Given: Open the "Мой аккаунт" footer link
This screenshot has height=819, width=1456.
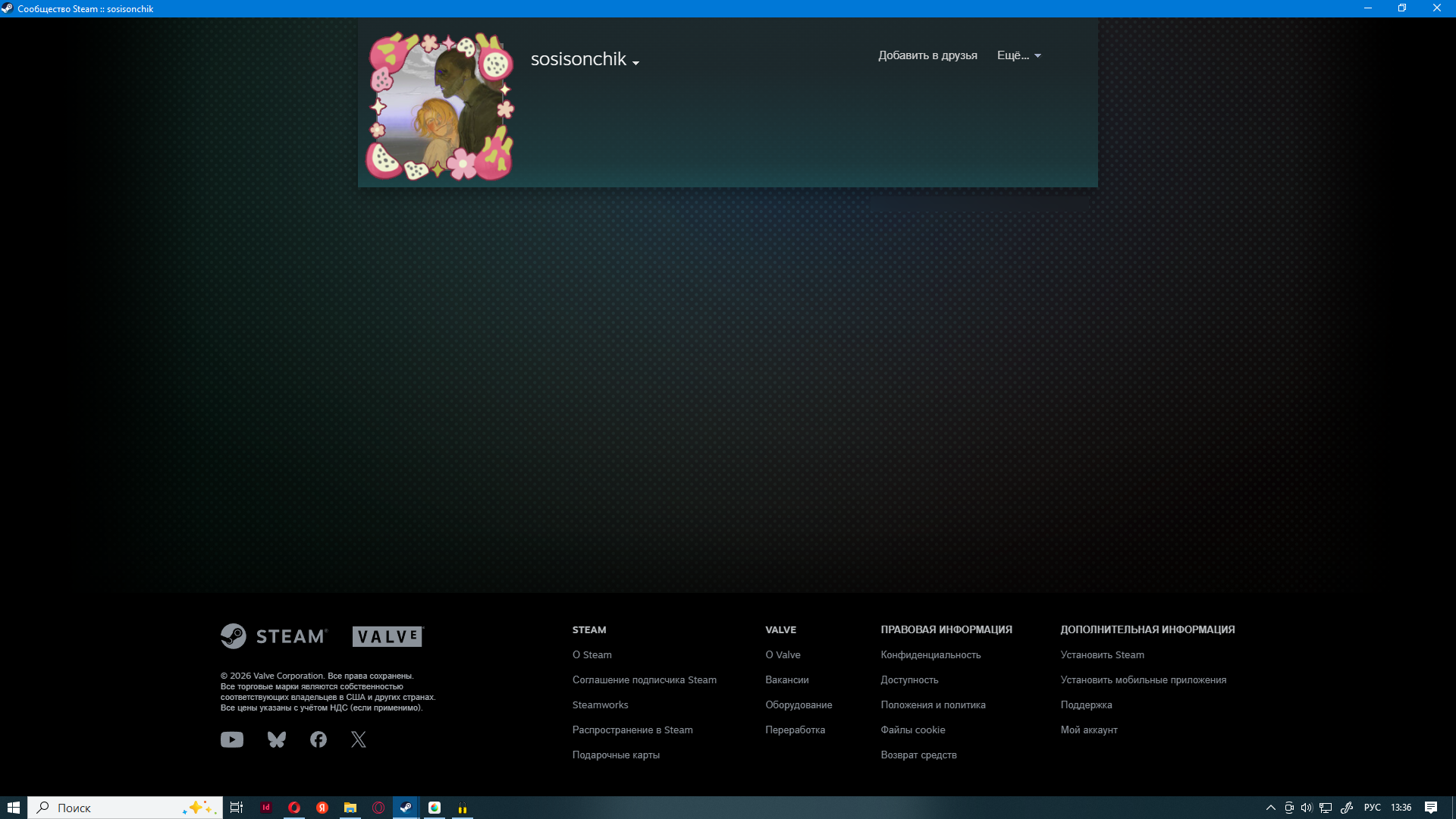Looking at the screenshot, I should click(1089, 730).
